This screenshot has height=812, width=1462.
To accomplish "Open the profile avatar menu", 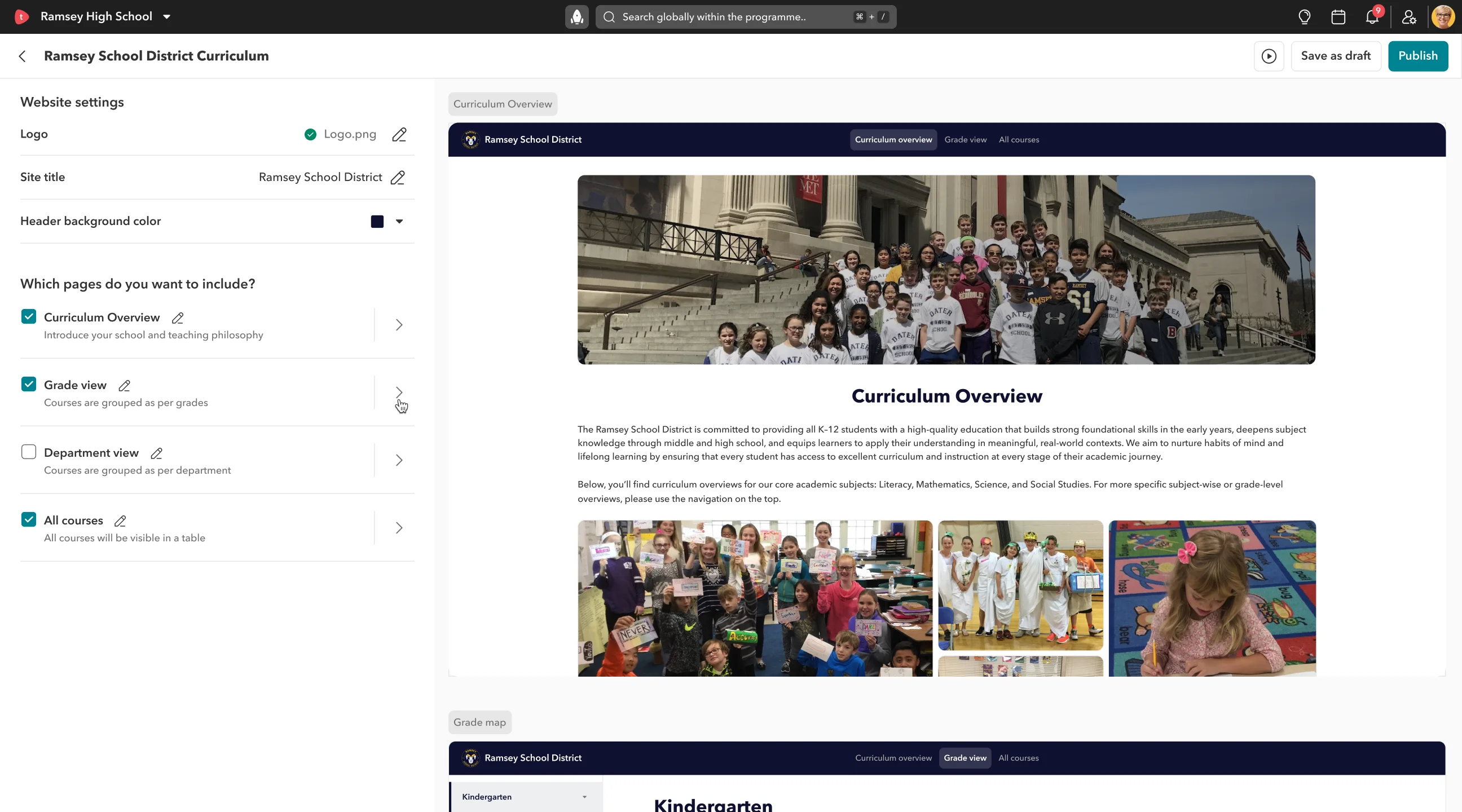I will [x=1443, y=16].
